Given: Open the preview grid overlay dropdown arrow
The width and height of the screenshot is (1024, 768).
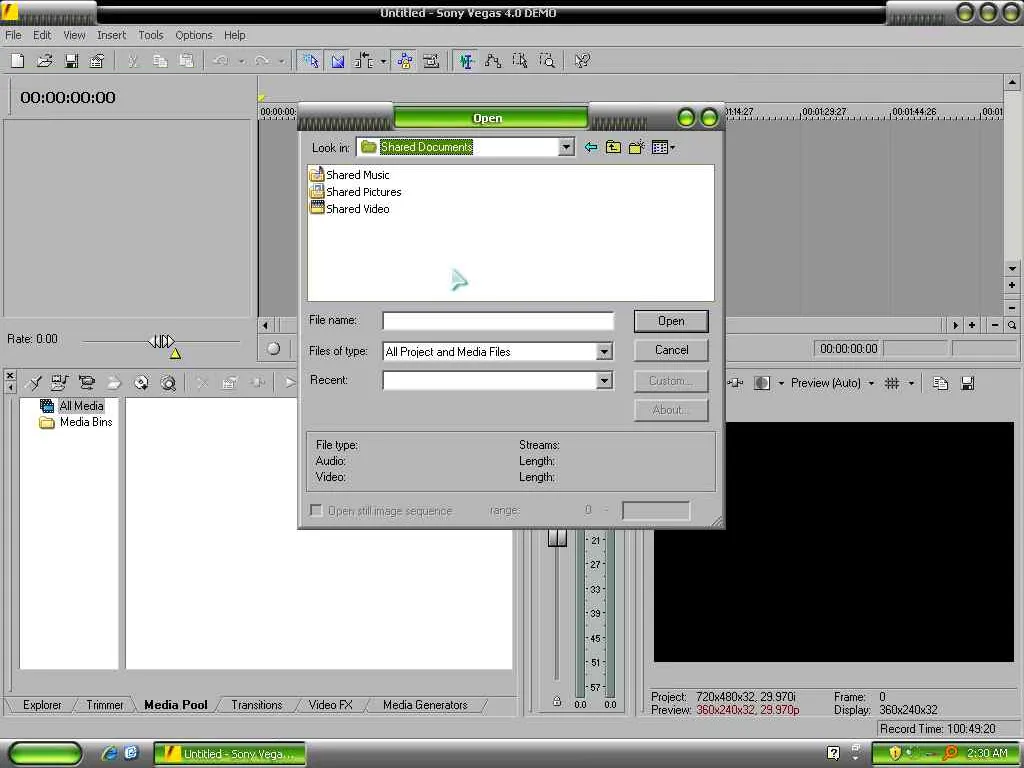Looking at the screenshot, I should [x=911, y=383].
